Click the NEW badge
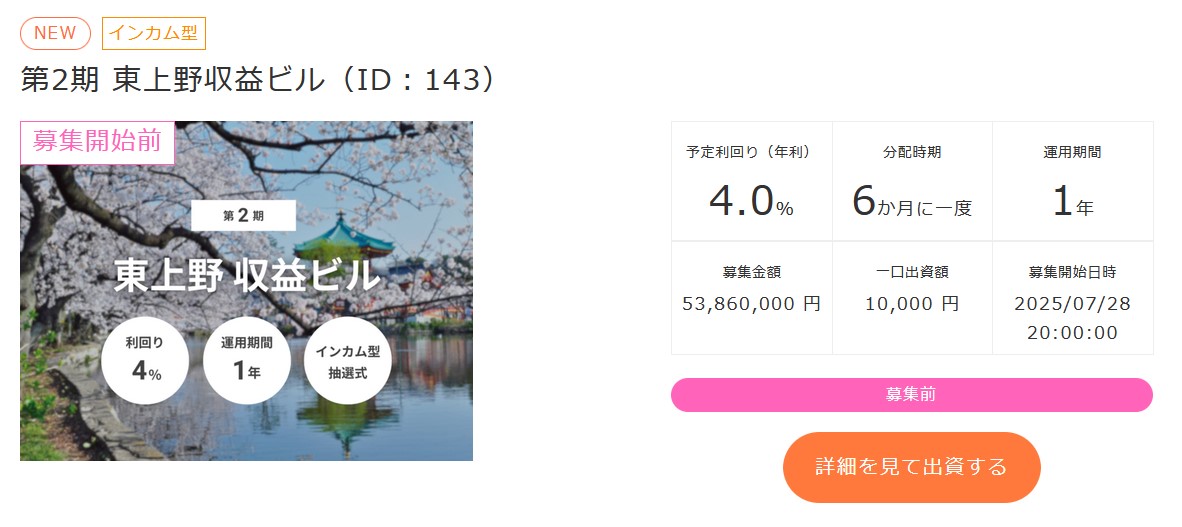1182x527 pixels. tap(55, 33)
